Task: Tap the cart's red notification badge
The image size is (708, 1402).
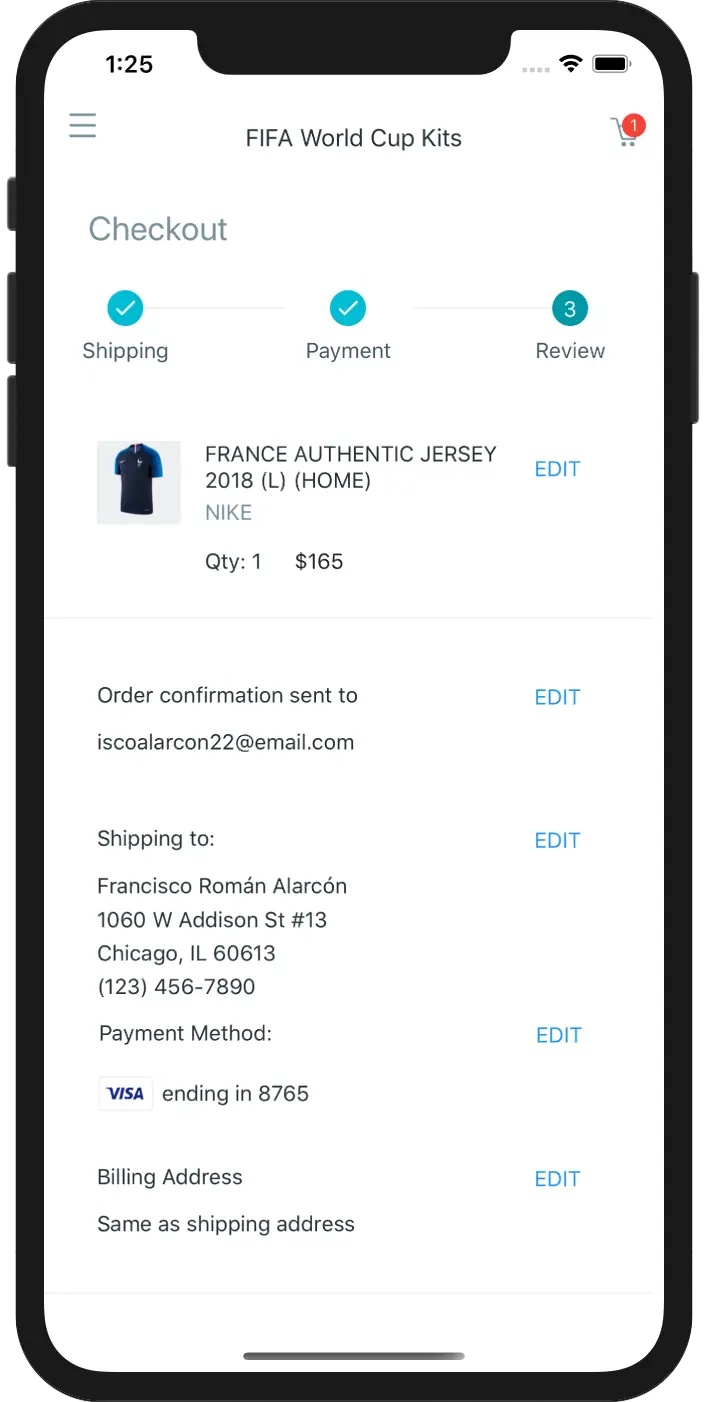Action: [x=633, y=126]
